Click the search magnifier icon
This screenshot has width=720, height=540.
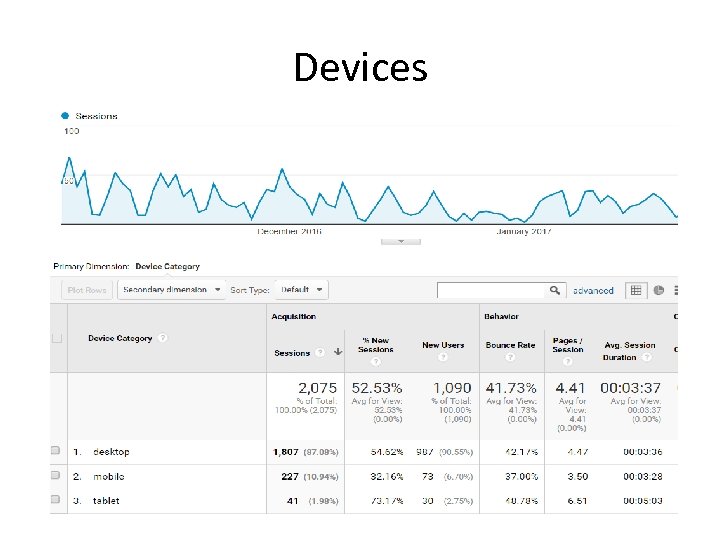(555, 290)
